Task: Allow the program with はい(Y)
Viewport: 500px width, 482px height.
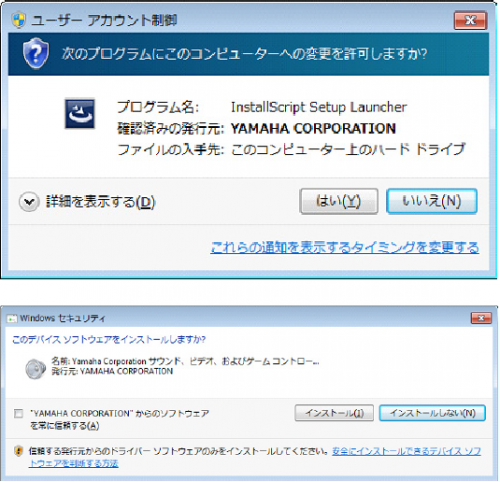Action: (x=339, y=201)
